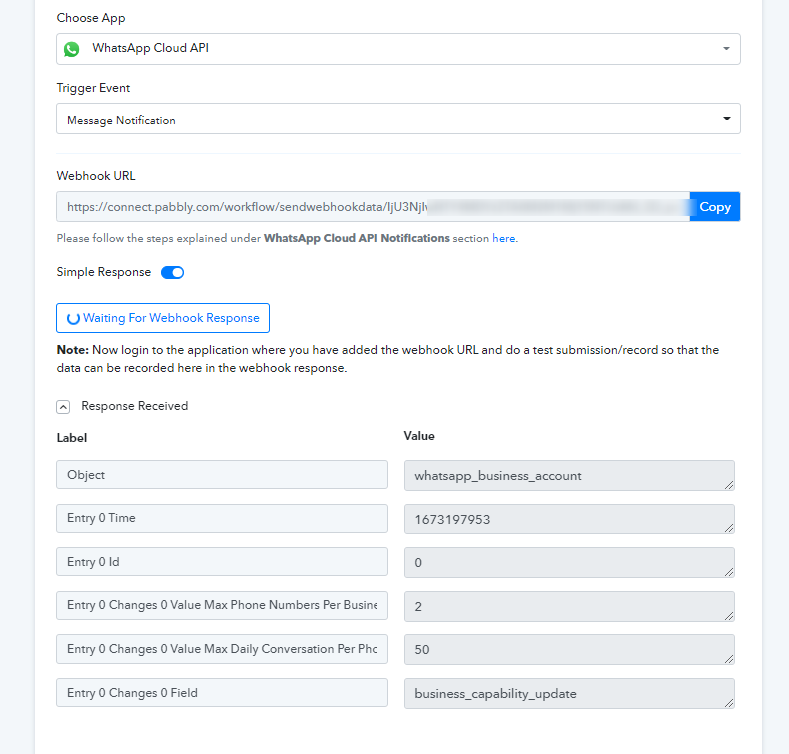This screenshot has height=754, width=789.
Task: Click the spinner icon in the Waiting button
Action: [73, 319]
